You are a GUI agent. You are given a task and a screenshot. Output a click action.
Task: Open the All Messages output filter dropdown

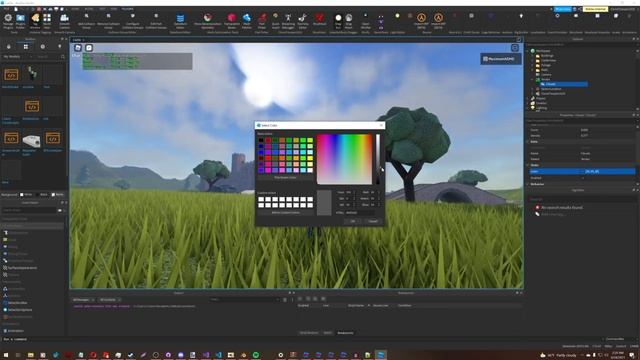(x=83, y=300)
